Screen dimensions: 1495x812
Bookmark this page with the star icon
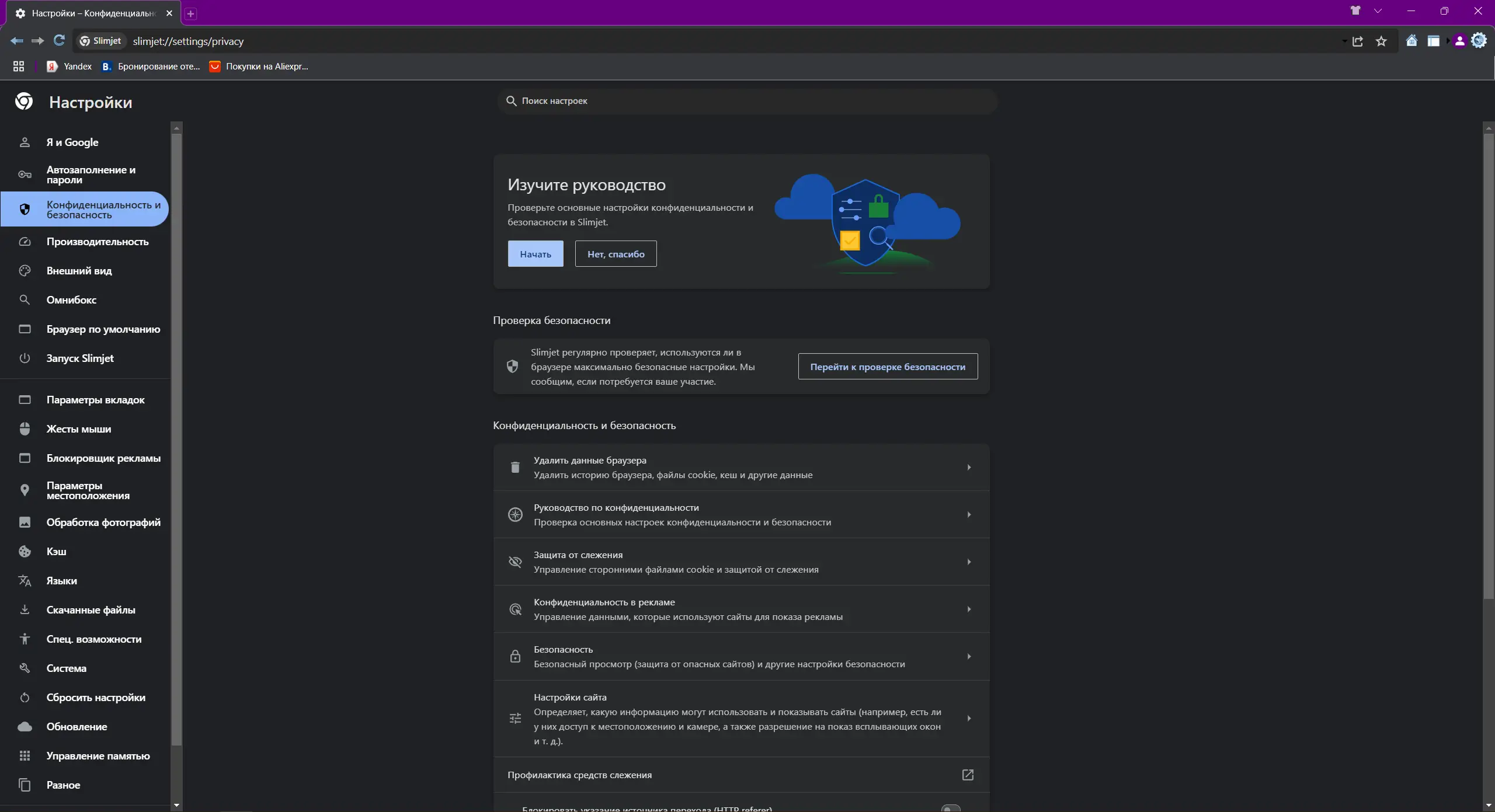pos(1381,41)
